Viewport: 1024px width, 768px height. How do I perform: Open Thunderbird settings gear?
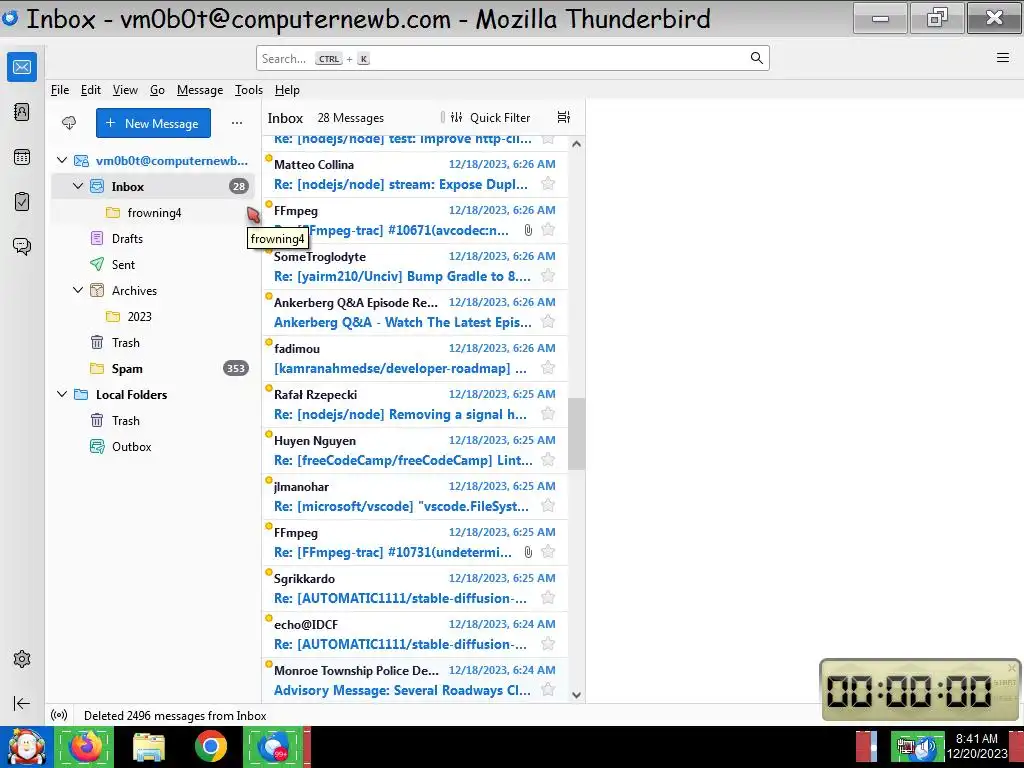click(22, 659)
